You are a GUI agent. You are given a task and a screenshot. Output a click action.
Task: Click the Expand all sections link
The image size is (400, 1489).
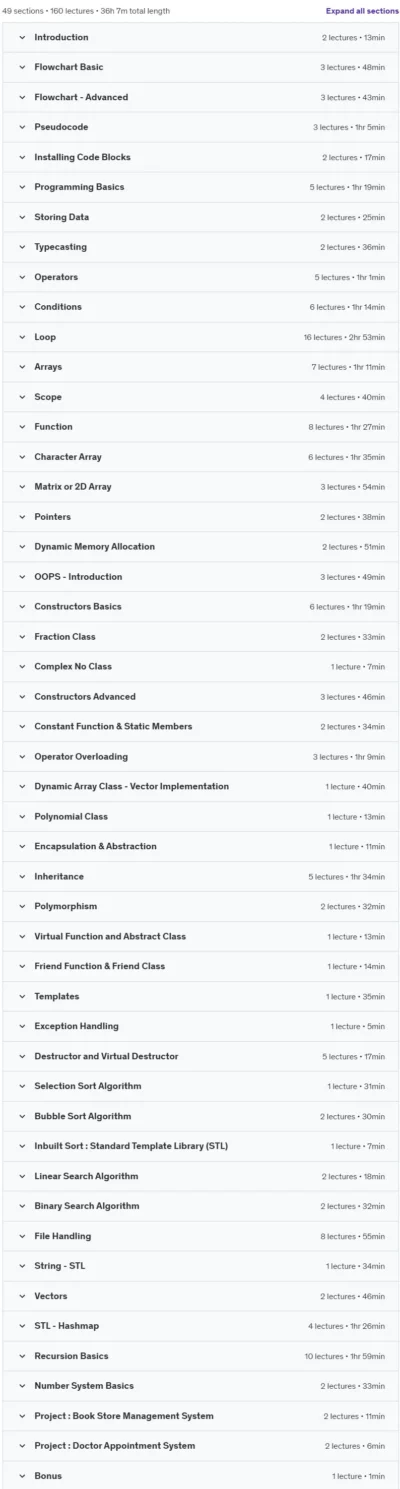click(362, 10)
